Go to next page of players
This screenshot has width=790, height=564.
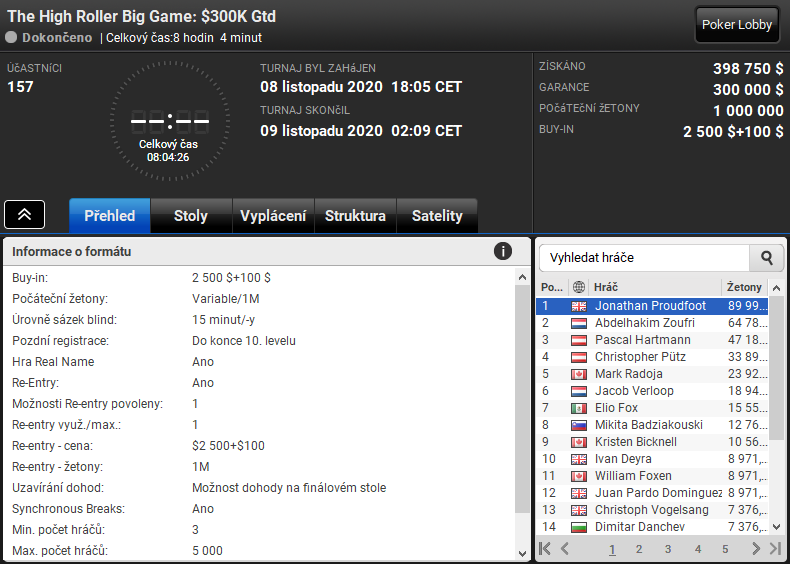pyautogui.click(x=755, y=548)
